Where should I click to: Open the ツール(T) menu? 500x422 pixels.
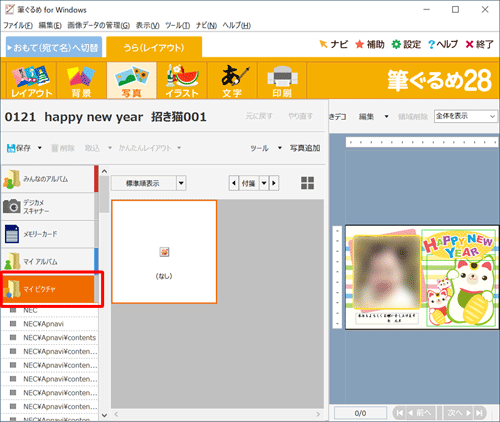[178, 26]
